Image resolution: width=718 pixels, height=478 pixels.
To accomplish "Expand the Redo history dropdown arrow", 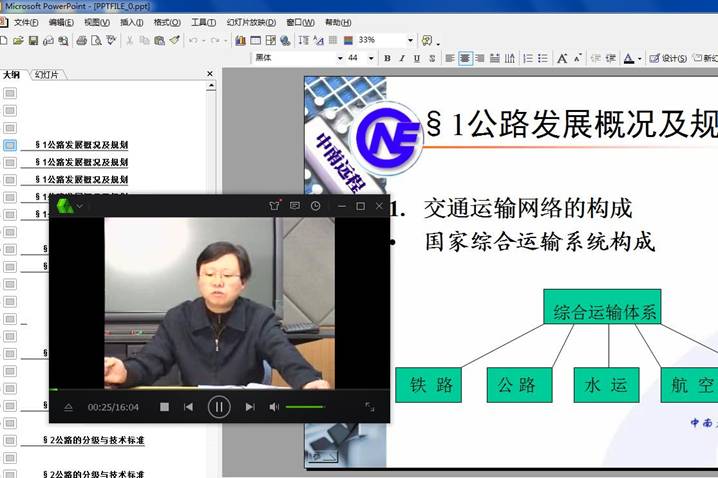I will point(225,41).
